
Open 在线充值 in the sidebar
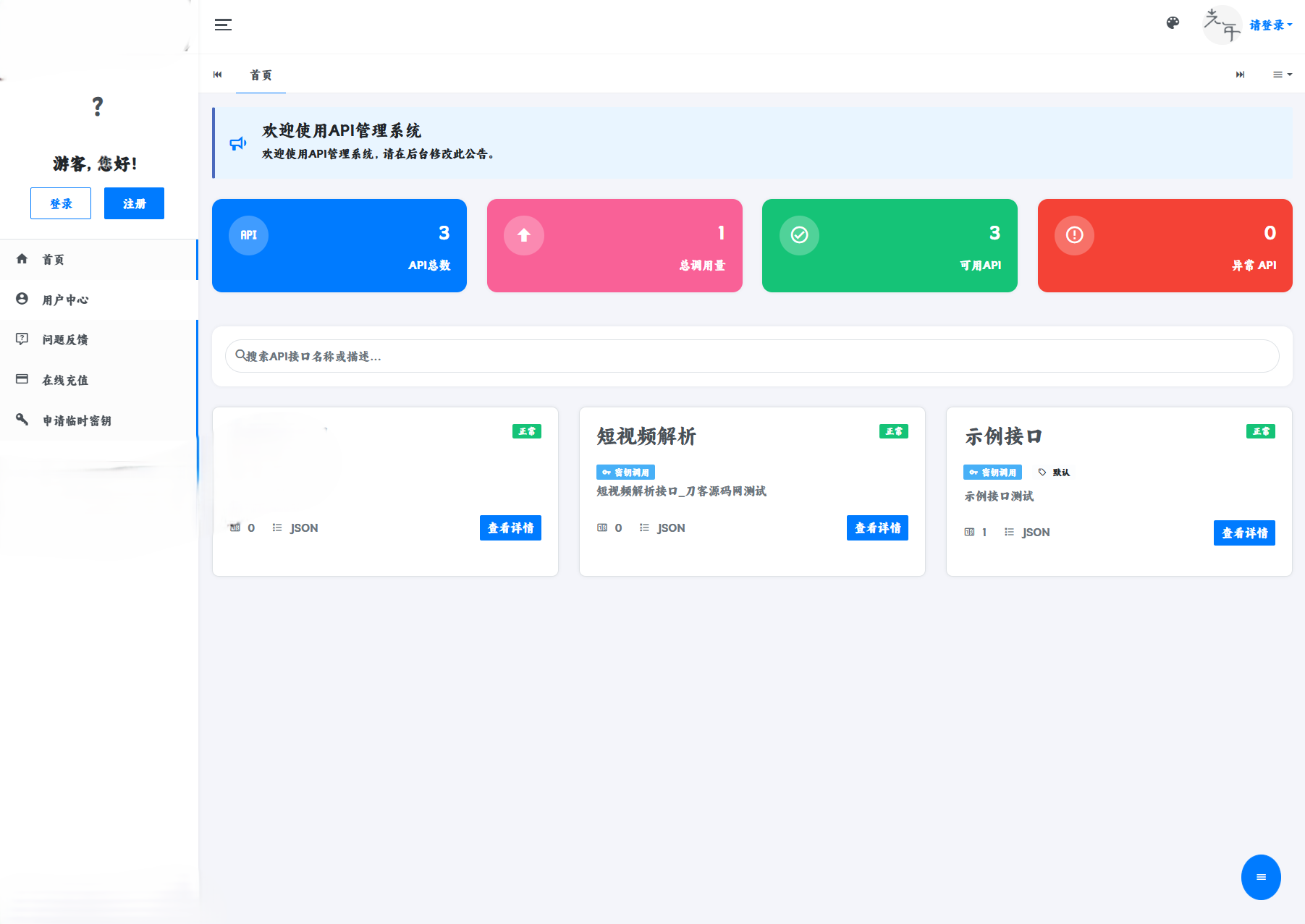[98, 380]
